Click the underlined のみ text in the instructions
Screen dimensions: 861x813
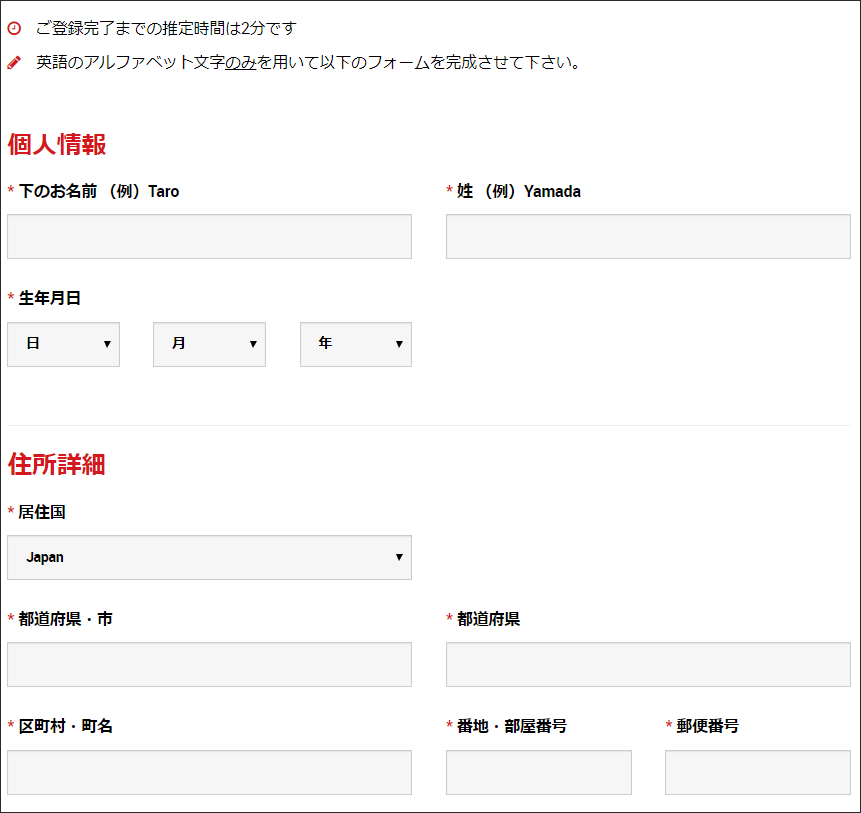[240, 63]
